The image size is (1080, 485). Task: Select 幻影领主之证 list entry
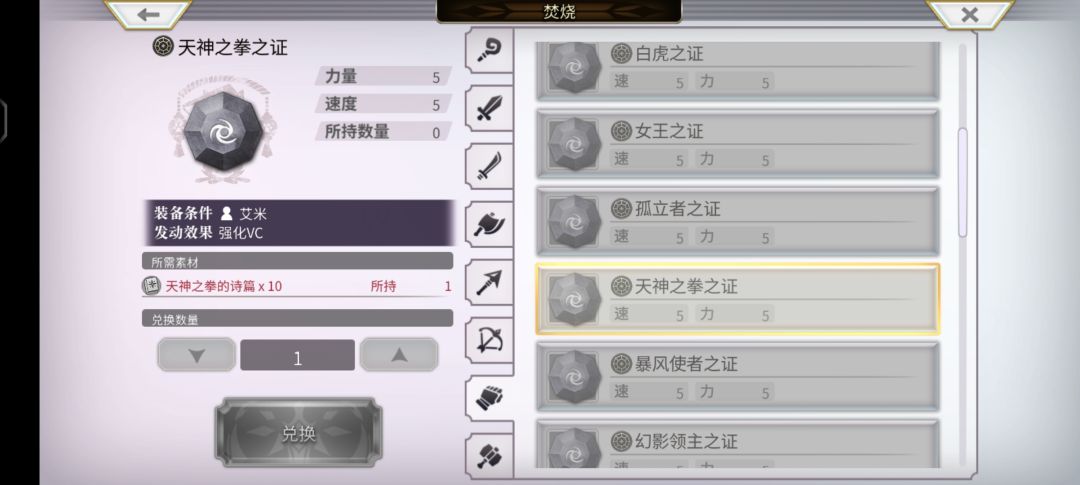738,444
